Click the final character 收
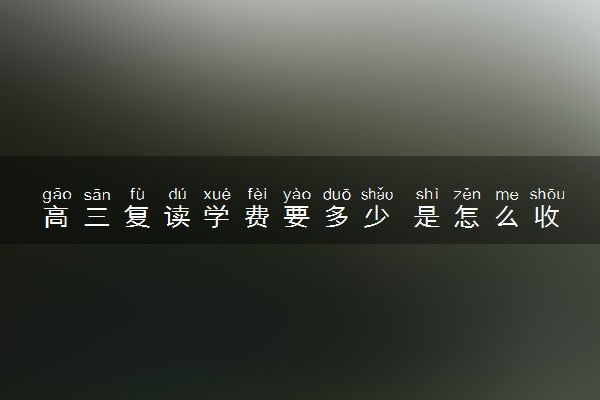600x400 pixels. pyautogui.click(x=547, y=217)
